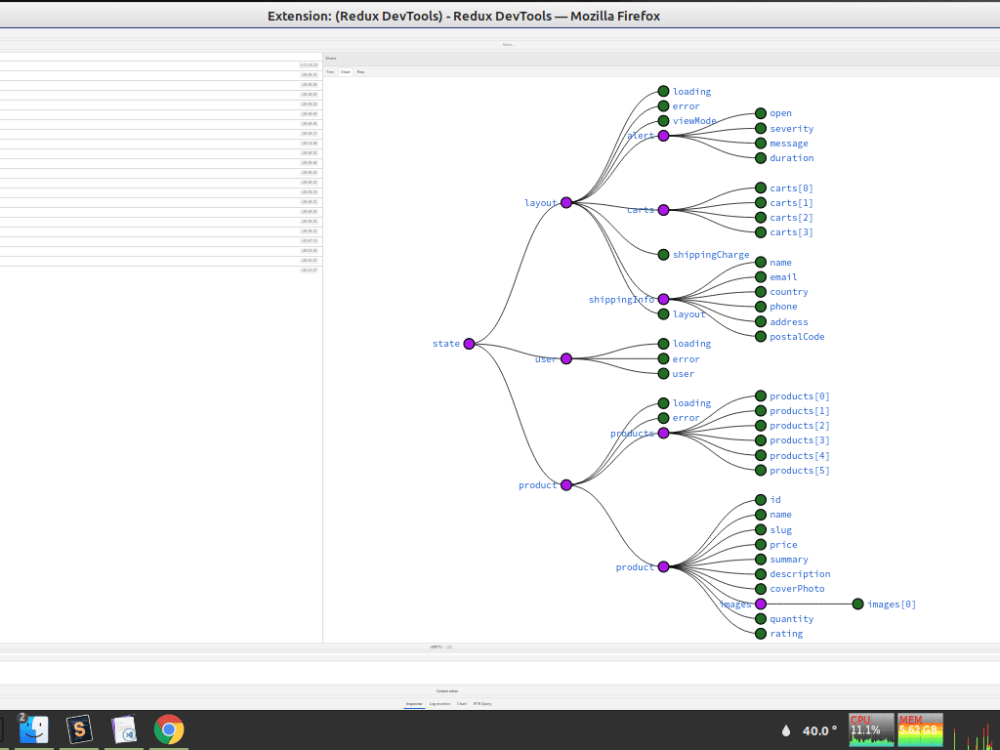Select the email node
Screen dimensions: 1000x750
pos(760,277)
